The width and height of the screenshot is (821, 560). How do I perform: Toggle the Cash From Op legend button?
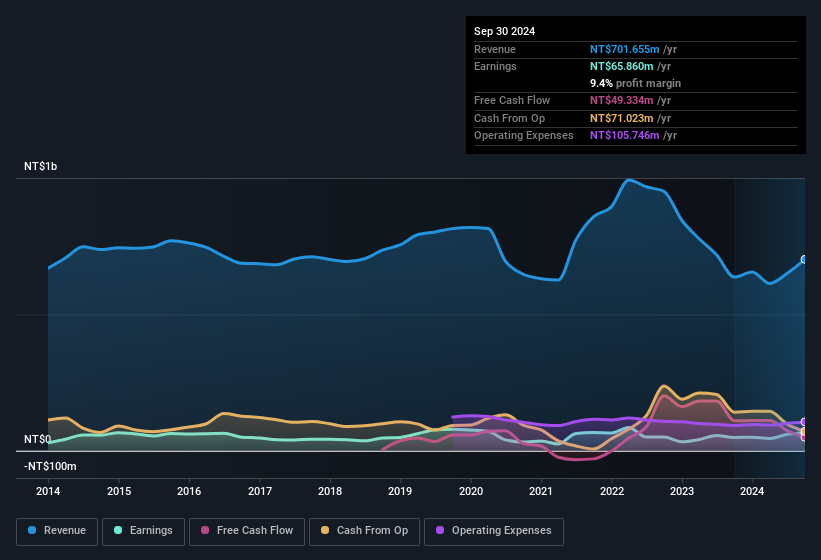[x=364, y=531]
